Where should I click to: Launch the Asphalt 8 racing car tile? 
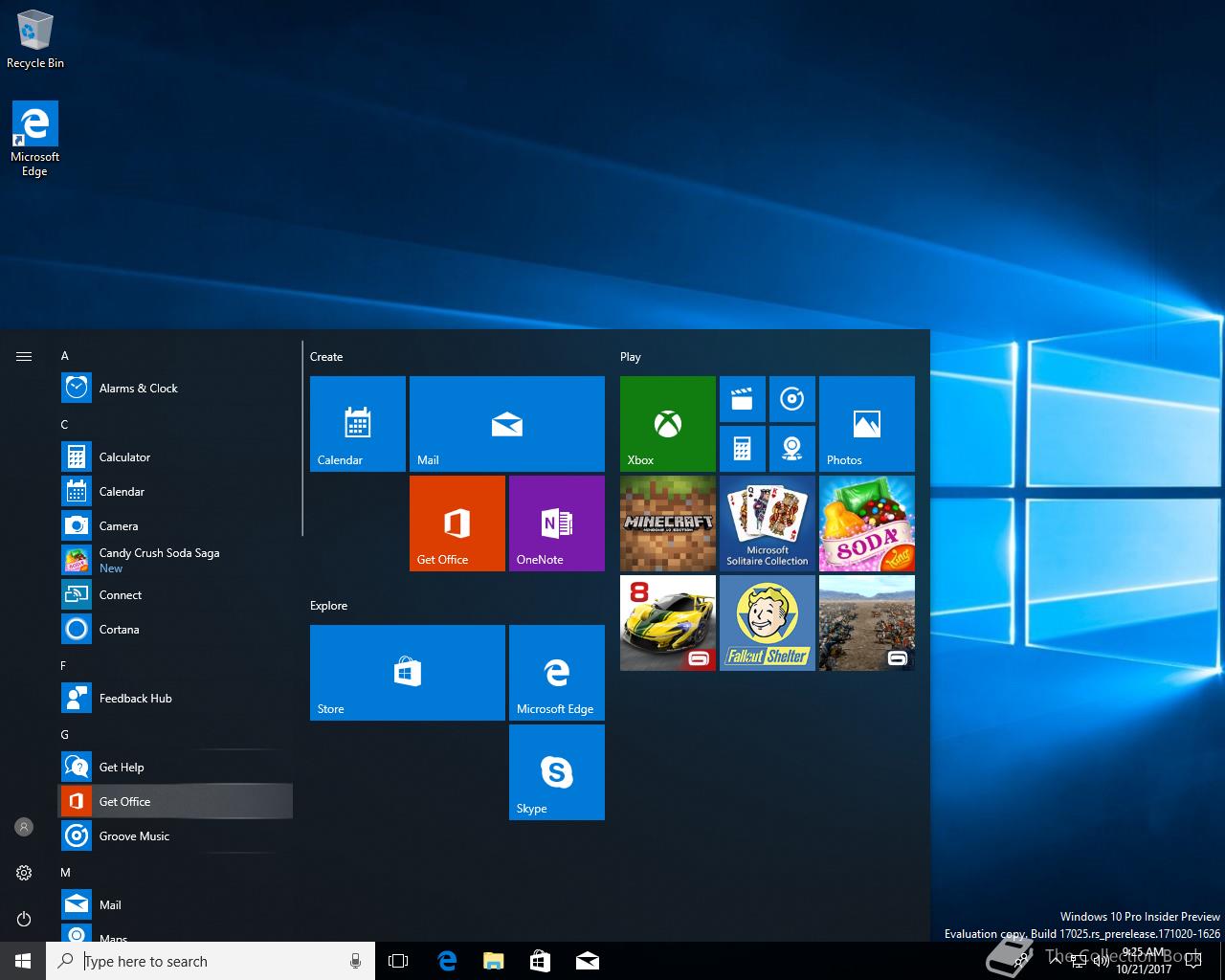(668, 623)
